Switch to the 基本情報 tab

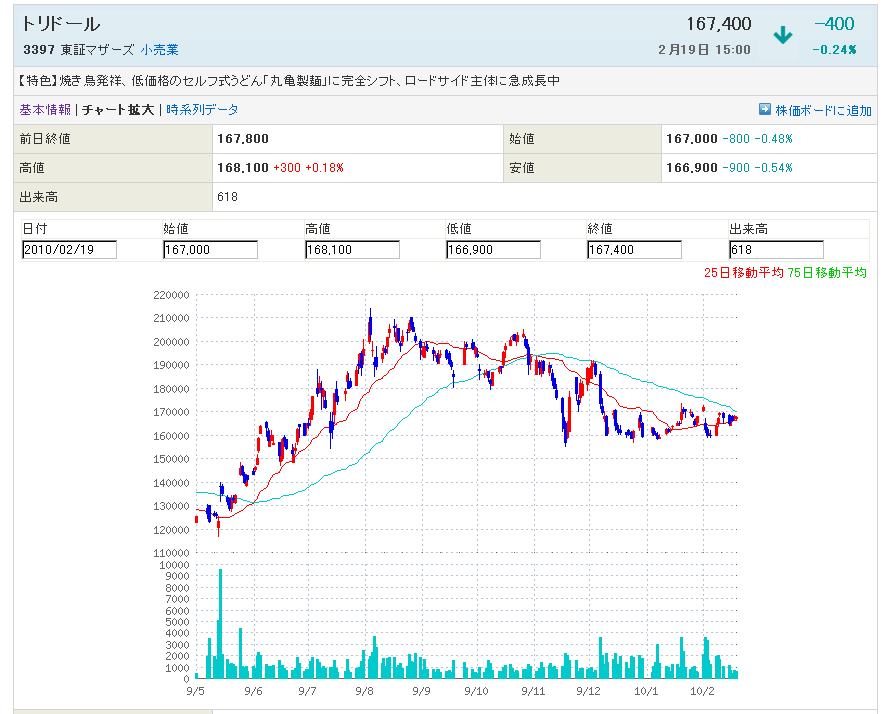45,110
